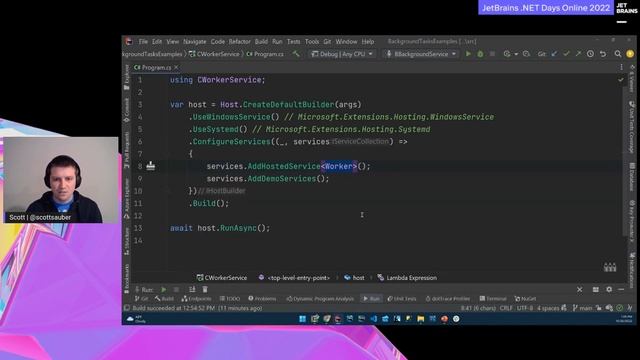Open the Problems tool window tab
640x360 pixels.
tap(262, 299)
